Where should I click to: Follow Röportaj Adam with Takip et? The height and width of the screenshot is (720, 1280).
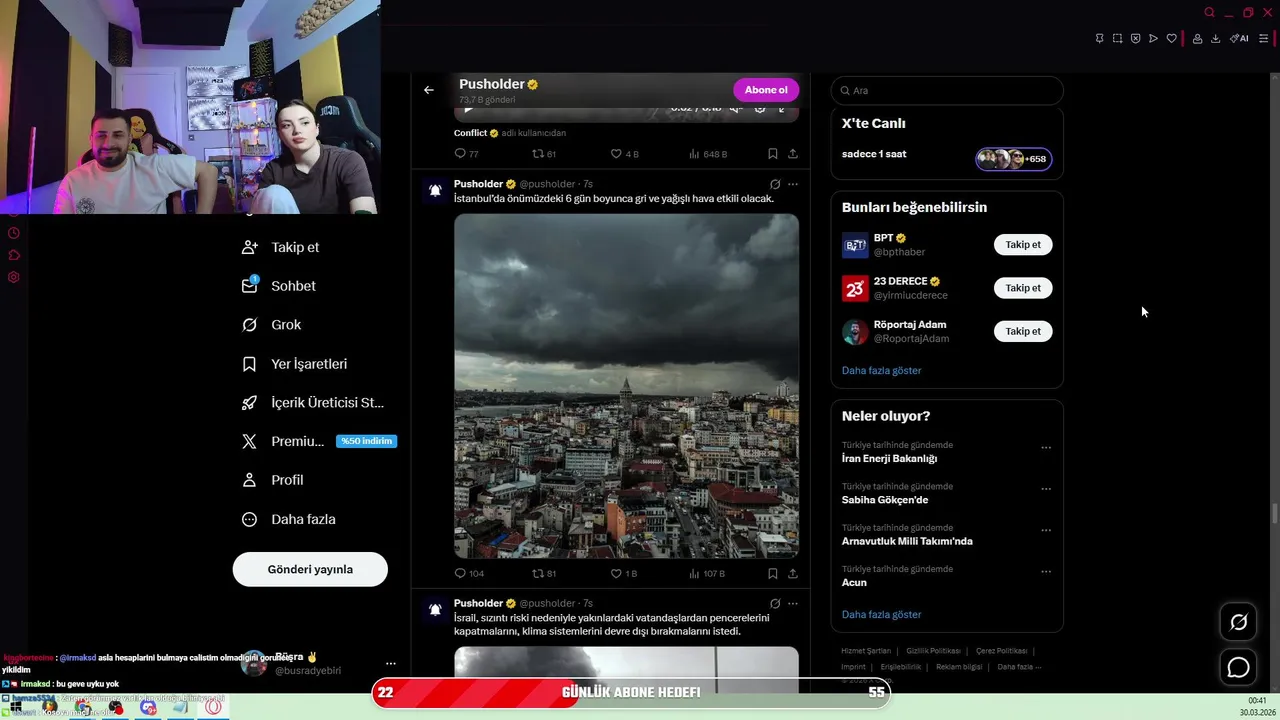1023,331
